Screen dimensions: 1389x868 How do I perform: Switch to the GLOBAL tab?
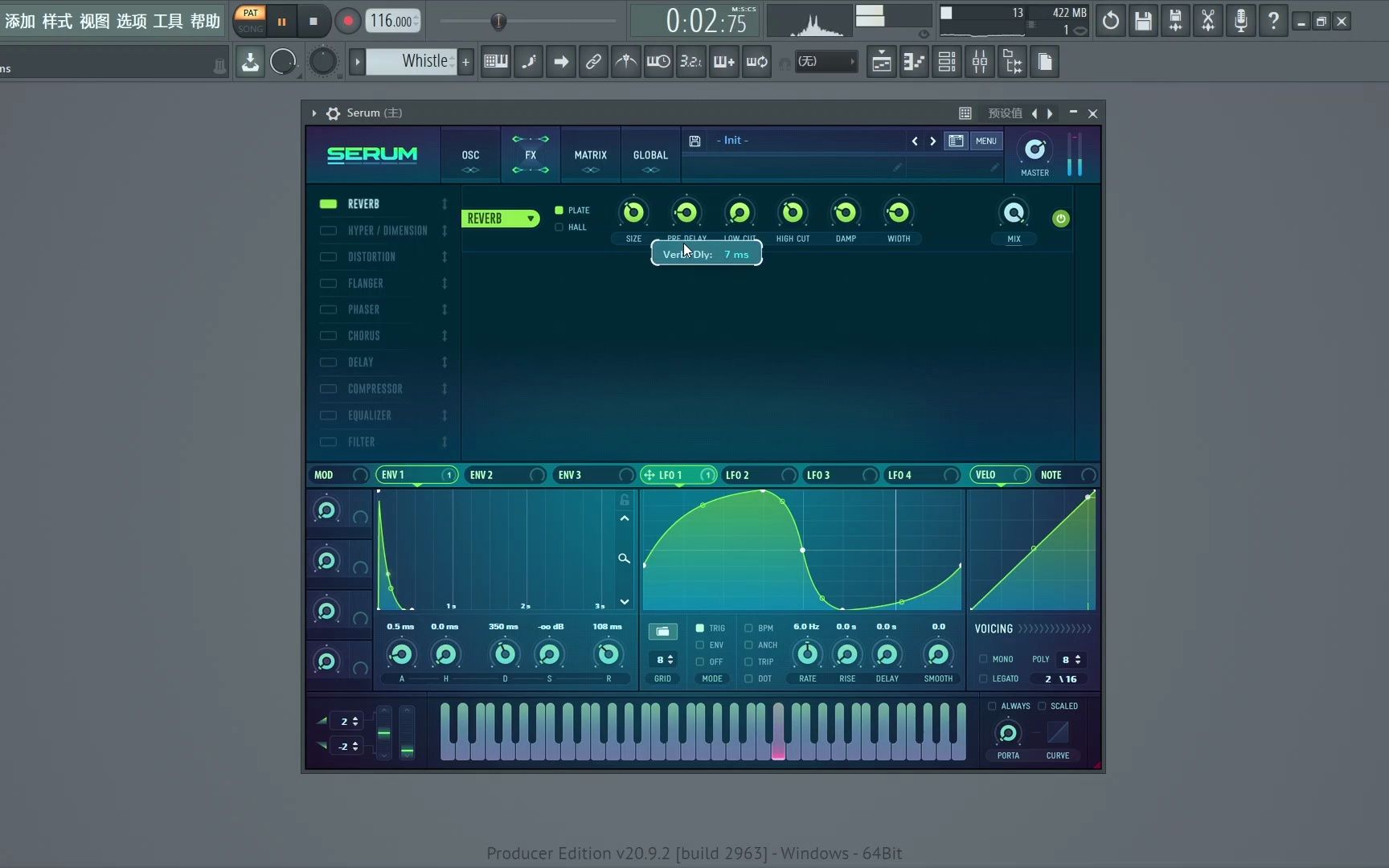click(x=650, y=155)
